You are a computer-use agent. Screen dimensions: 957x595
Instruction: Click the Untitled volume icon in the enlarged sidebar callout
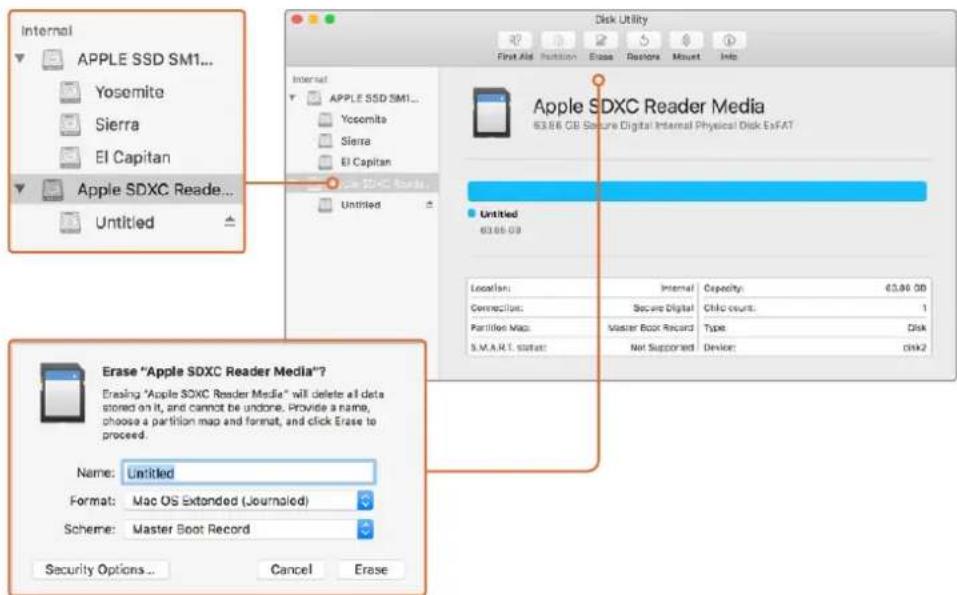click(70, 222)
